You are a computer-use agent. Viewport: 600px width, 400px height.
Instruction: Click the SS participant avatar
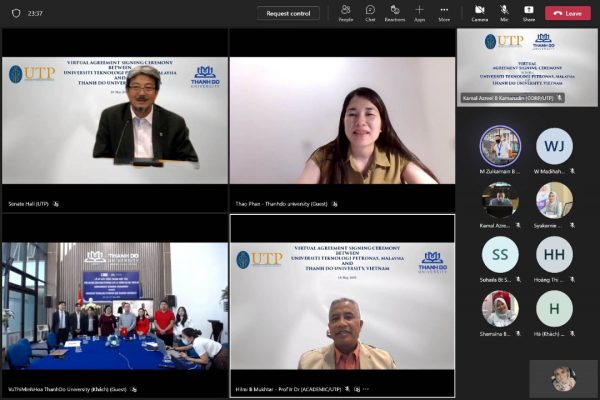point(500,255)
